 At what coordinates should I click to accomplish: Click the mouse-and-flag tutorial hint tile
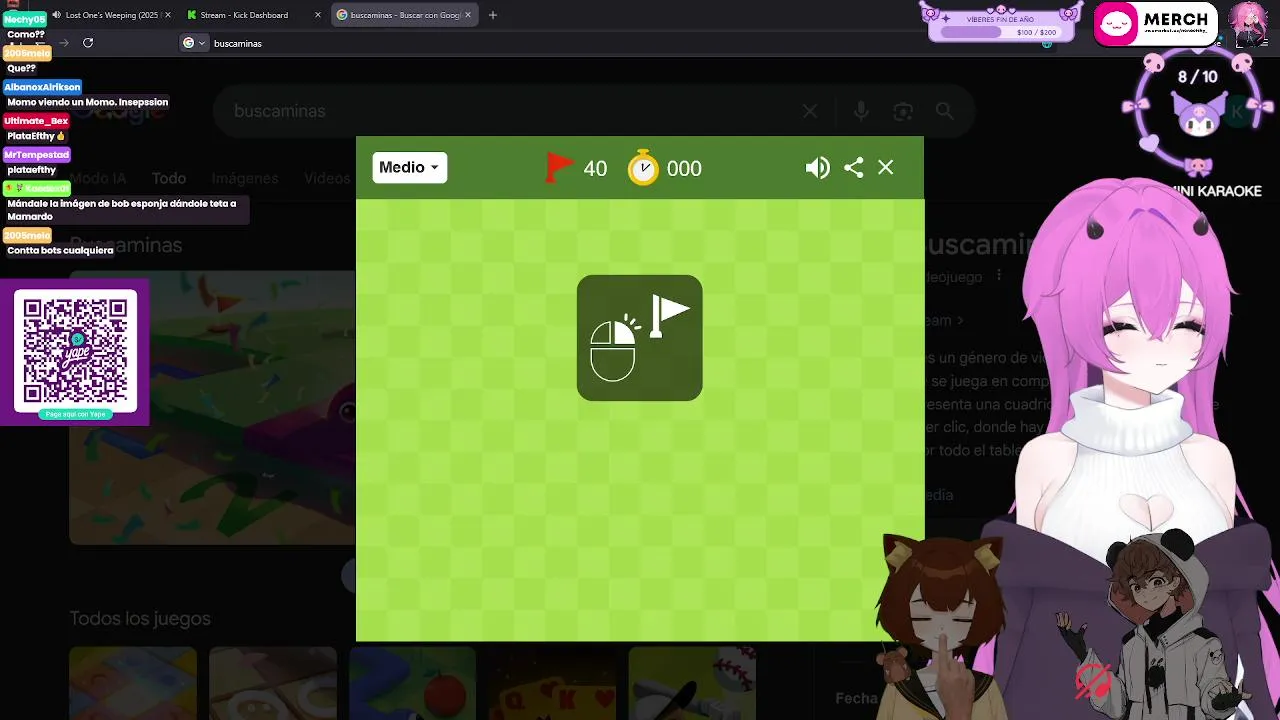[640, 338]
